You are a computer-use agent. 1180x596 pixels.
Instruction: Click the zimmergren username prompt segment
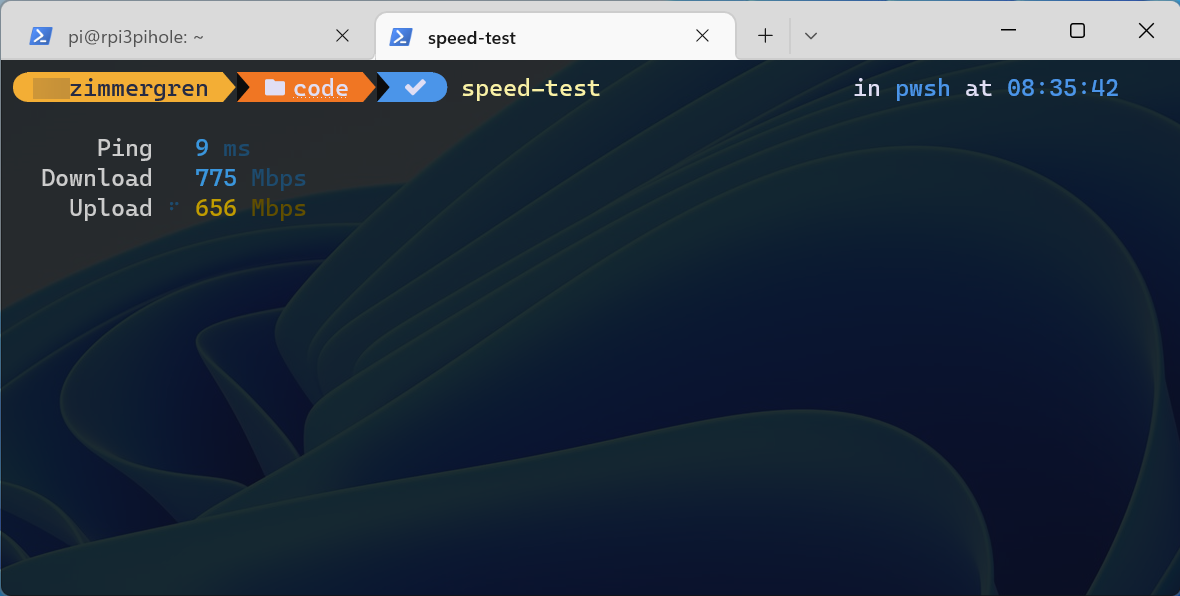139,88
